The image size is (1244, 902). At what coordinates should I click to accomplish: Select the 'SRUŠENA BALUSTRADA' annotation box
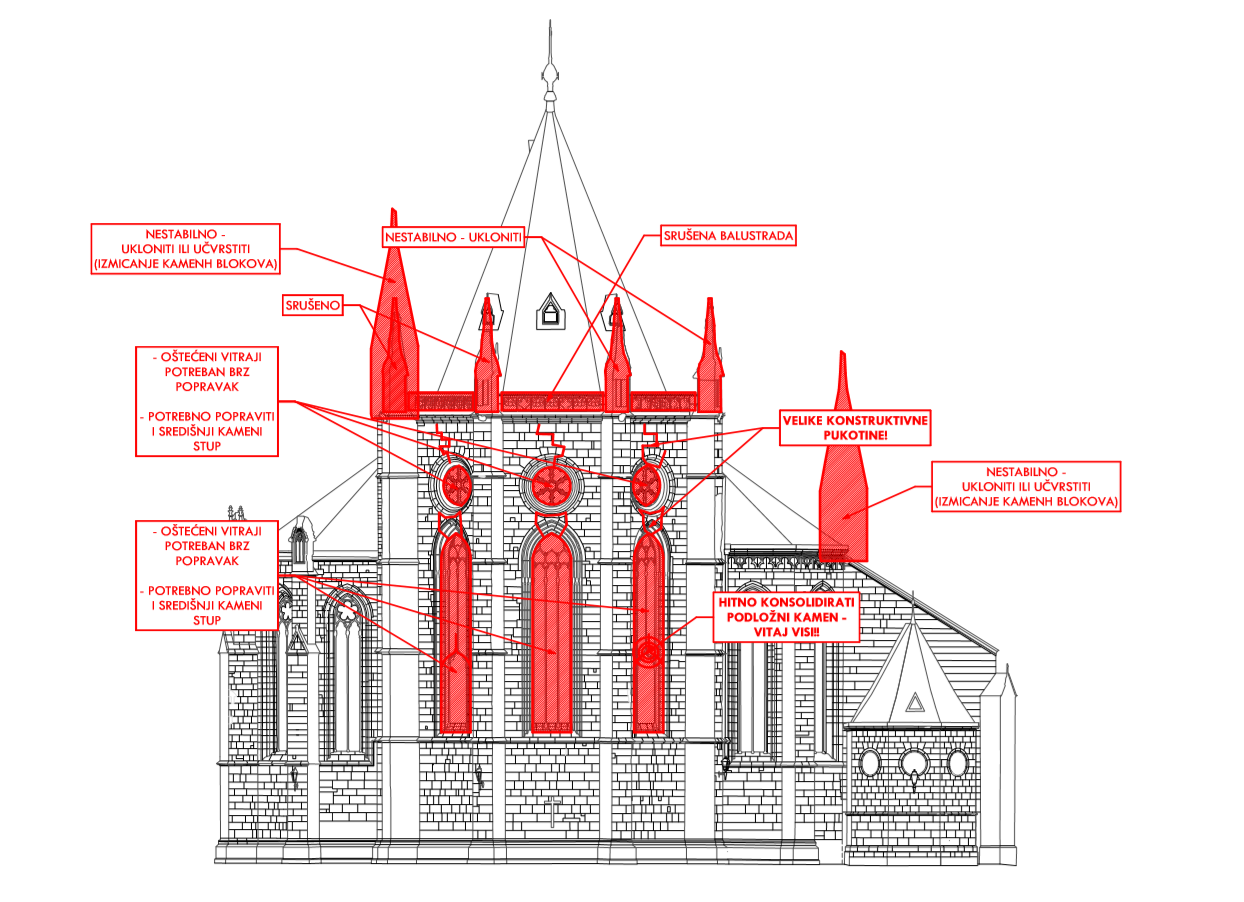tap(728, 237)
